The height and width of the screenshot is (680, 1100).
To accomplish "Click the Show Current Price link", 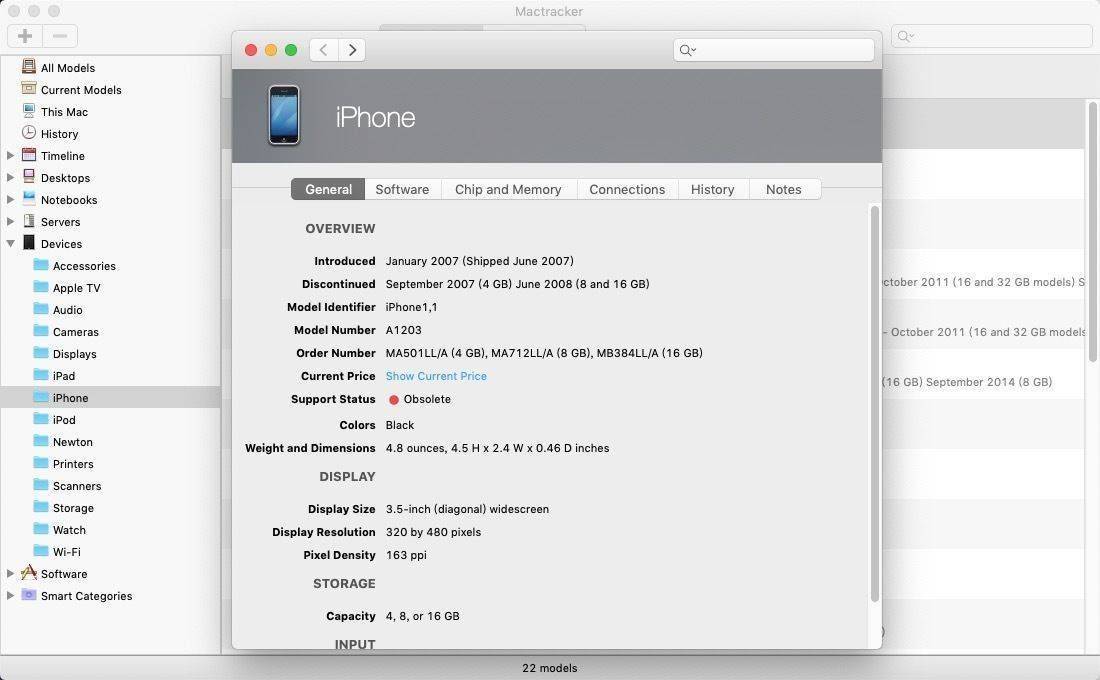I will 436,376.
